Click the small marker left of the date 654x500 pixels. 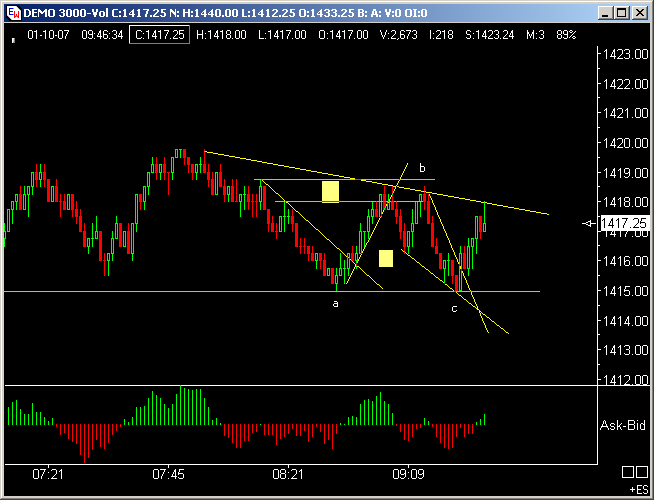[x=13, y=40]
